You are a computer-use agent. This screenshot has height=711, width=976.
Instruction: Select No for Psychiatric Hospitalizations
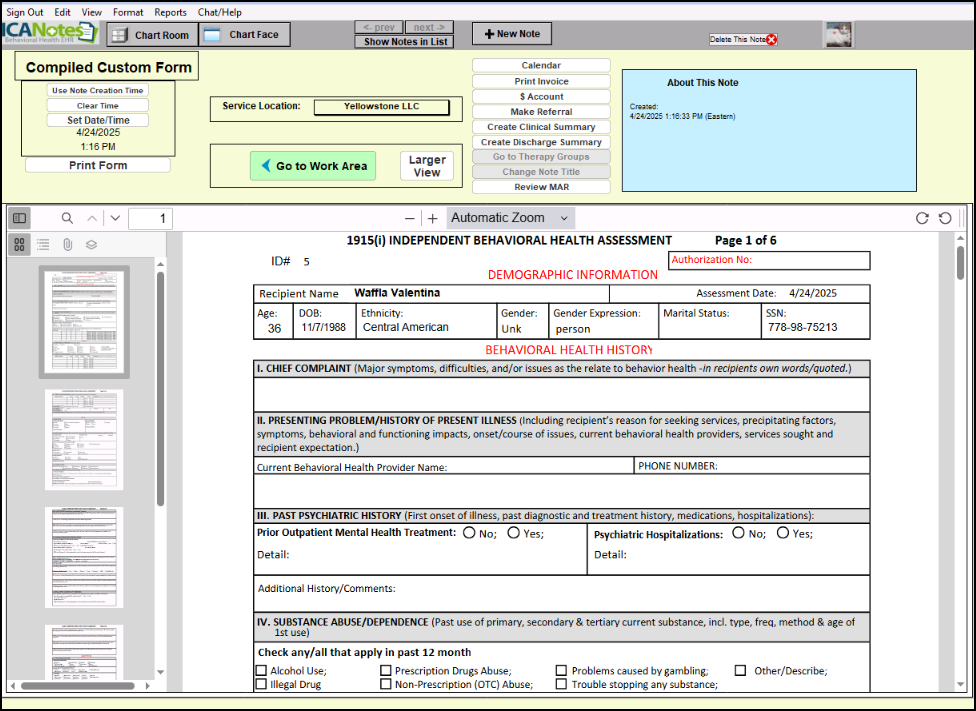click(738, 533)
